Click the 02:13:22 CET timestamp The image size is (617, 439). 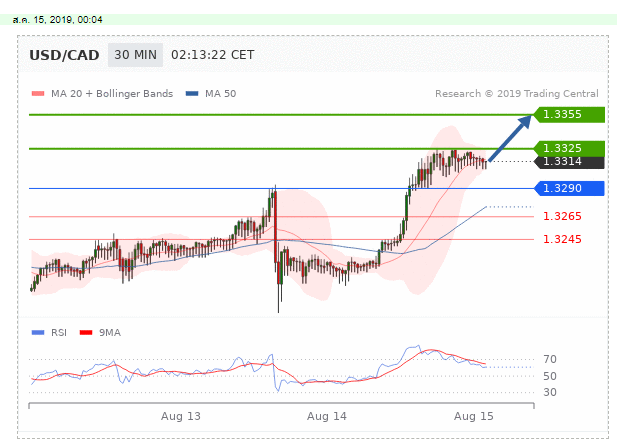tap(212, 55)
